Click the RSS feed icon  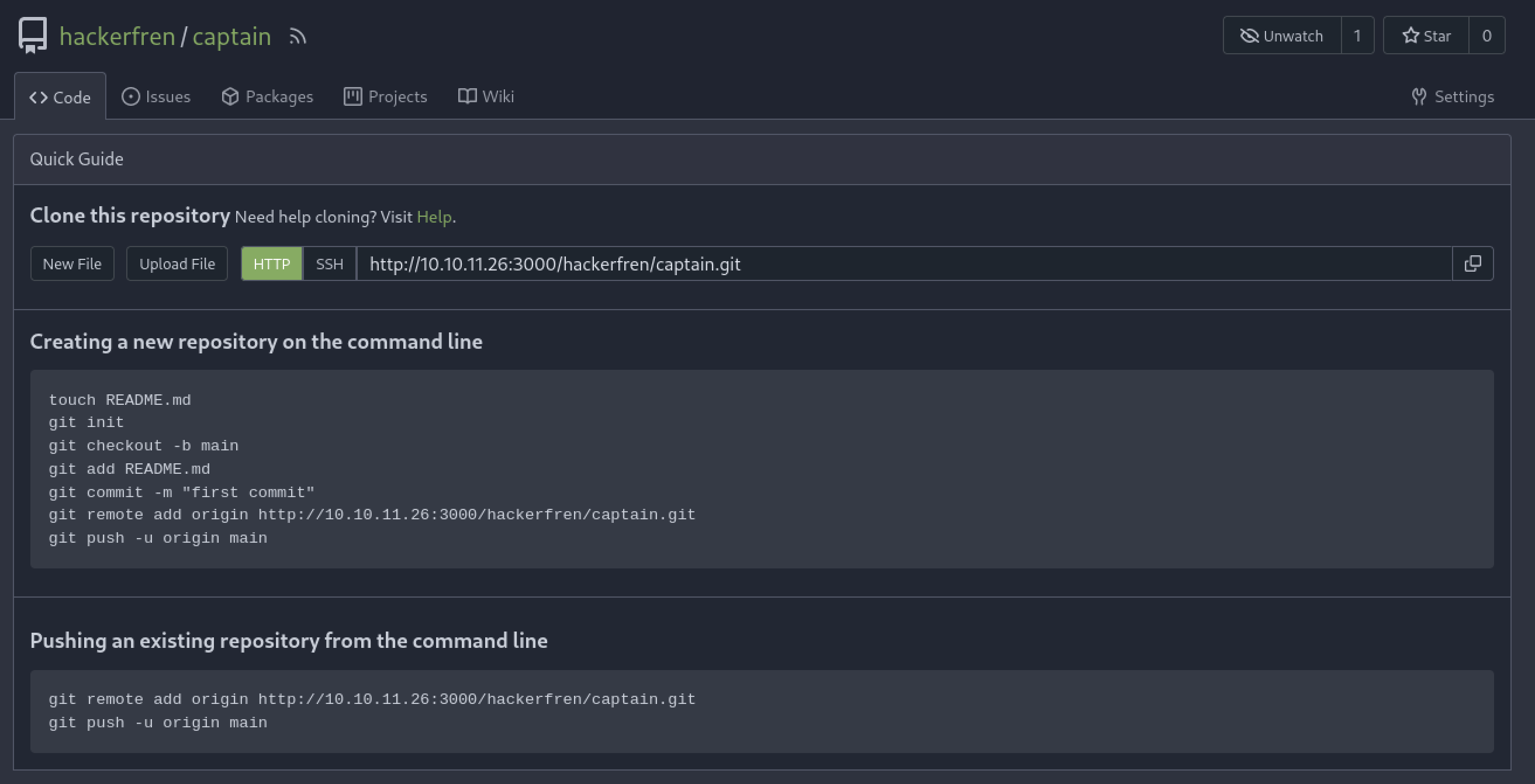pyautogui.click(x=298, y=37)
